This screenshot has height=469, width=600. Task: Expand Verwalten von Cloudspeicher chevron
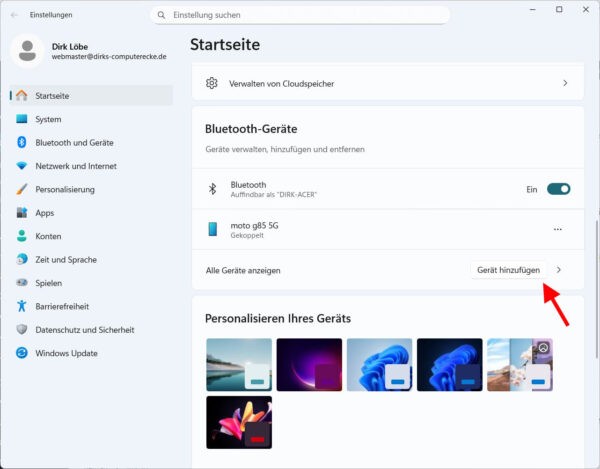[565, 83]
